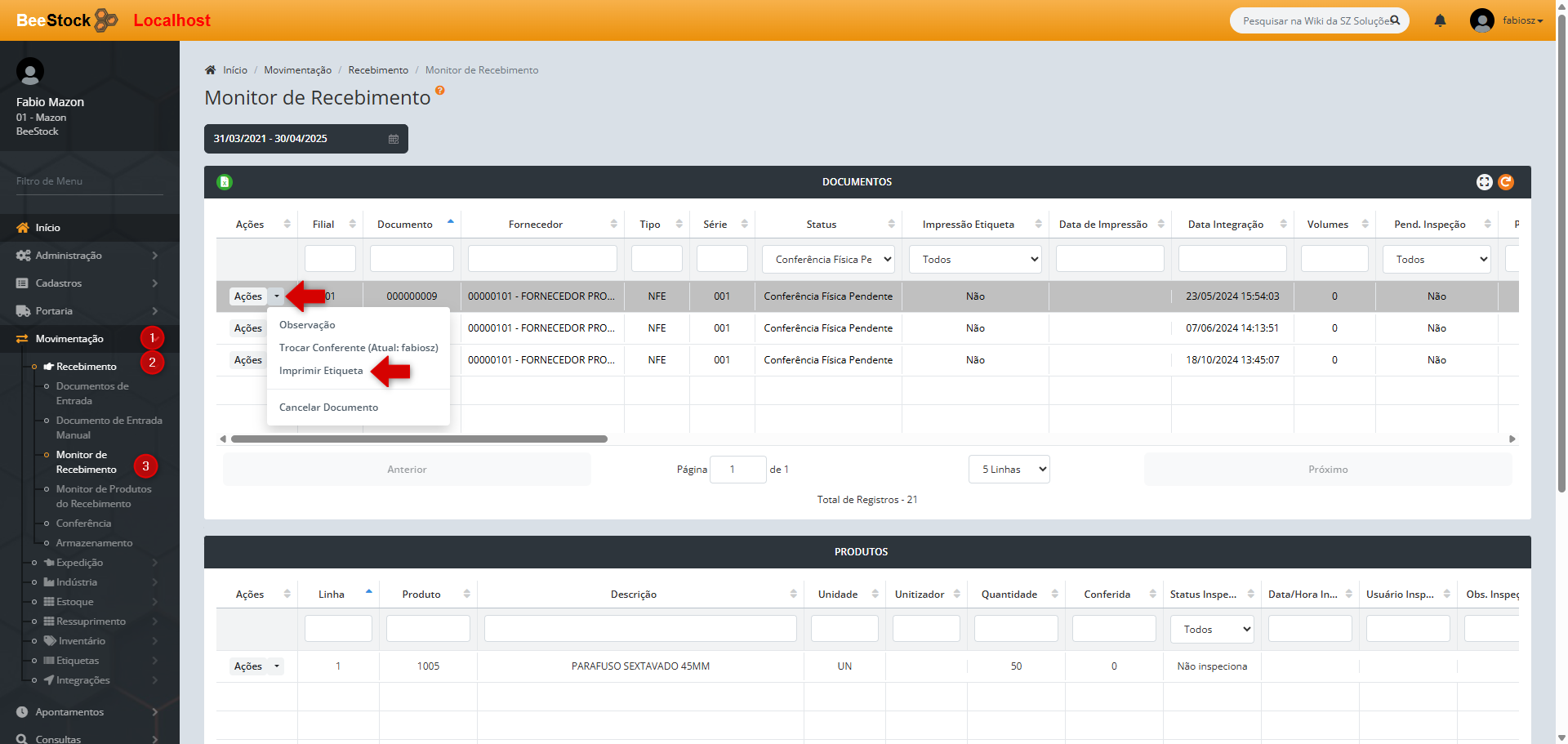Expand the Administração sidebar menu
This screenshot has height=744, width=1568.
pyautogui.click(x=69, y=256)
